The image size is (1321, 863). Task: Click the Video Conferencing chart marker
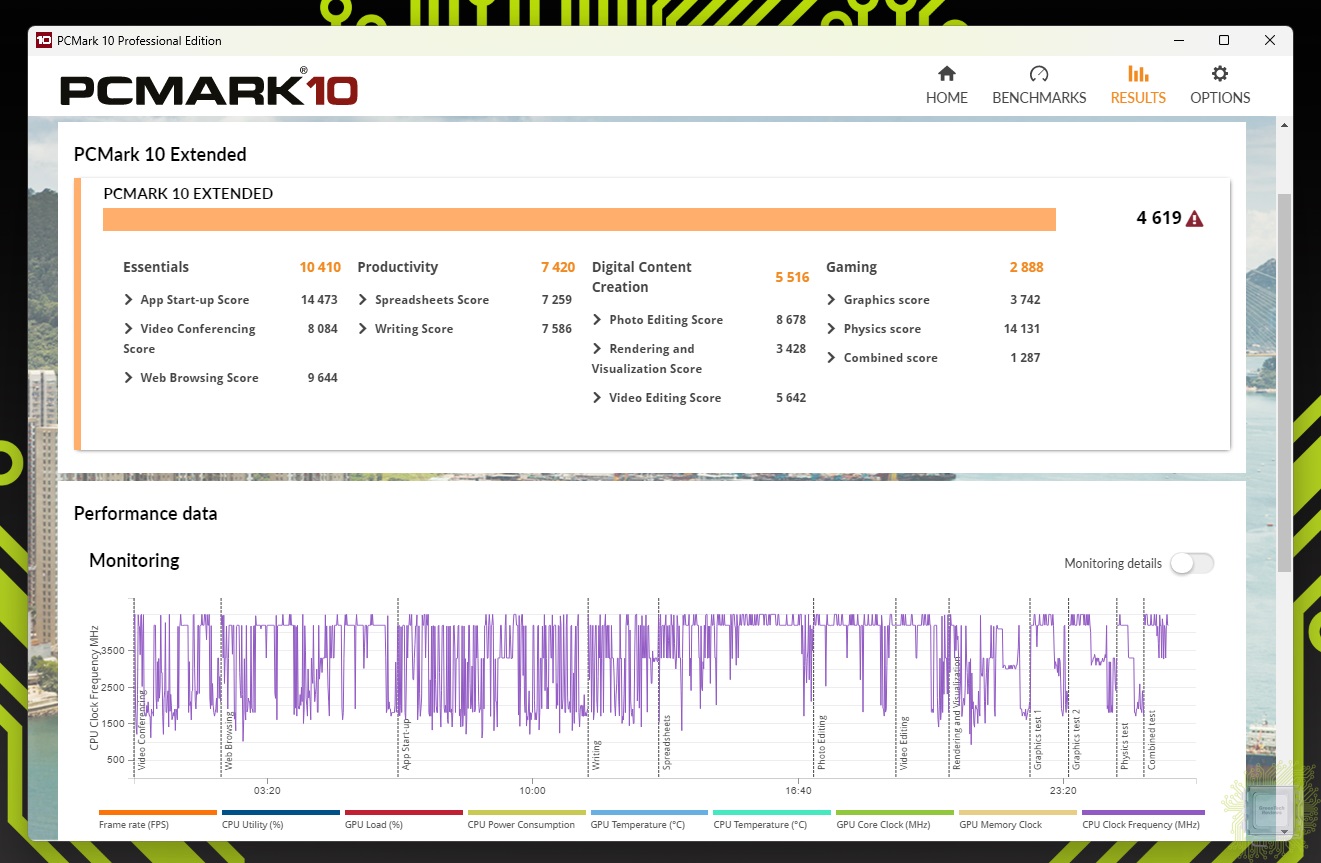[x=142, y=729]
